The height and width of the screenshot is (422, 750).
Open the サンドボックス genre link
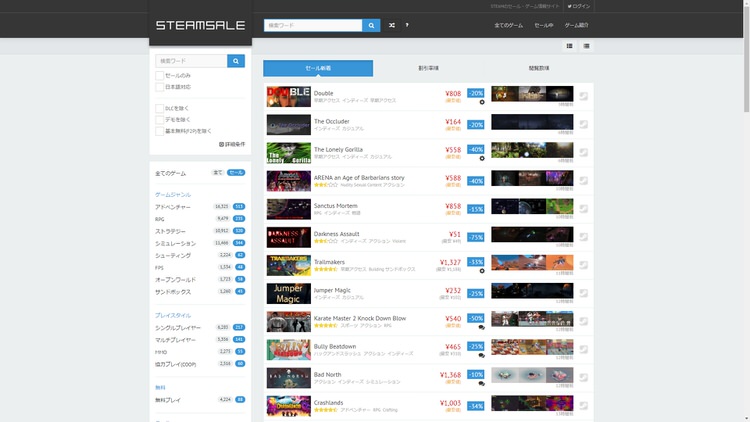[x=173, y=292]
